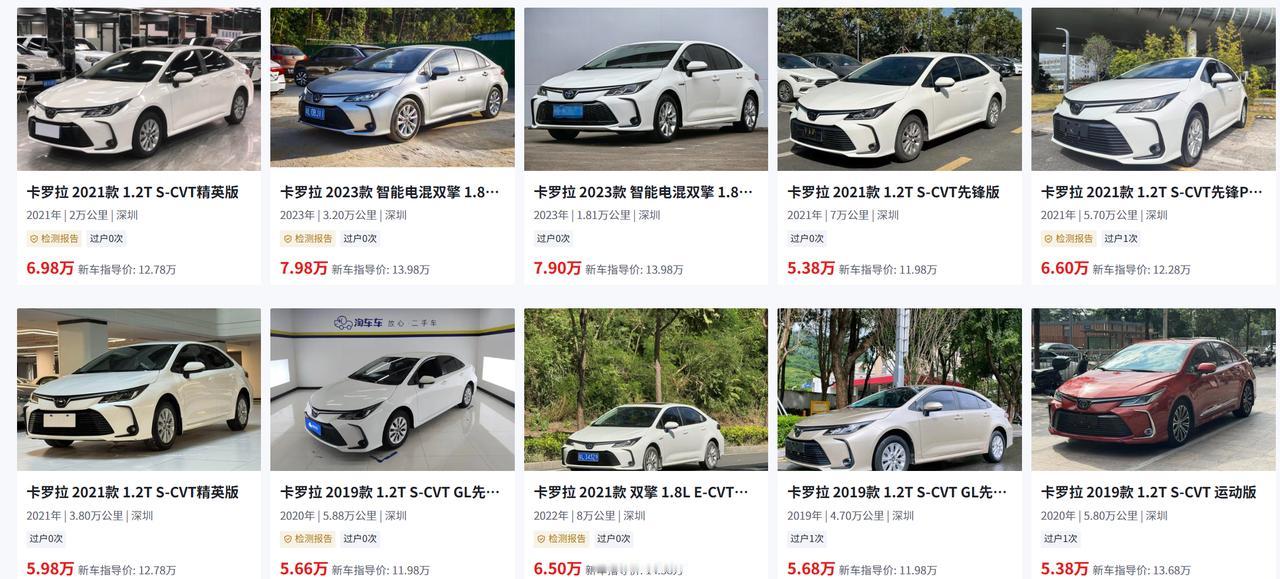Open 检测报告 badge on 6.98万 Corolla listing
Screen dimensions: 1280x579
pyautogui.click(x=54, y=239)
